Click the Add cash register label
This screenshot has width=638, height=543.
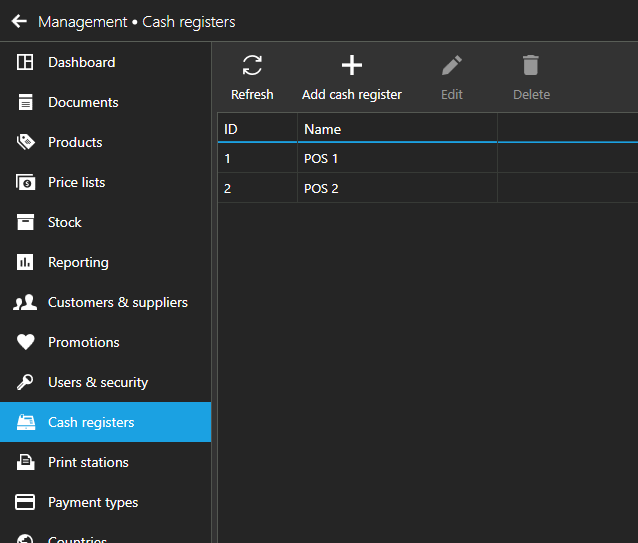pyautogui.click(x=352, y=94)
